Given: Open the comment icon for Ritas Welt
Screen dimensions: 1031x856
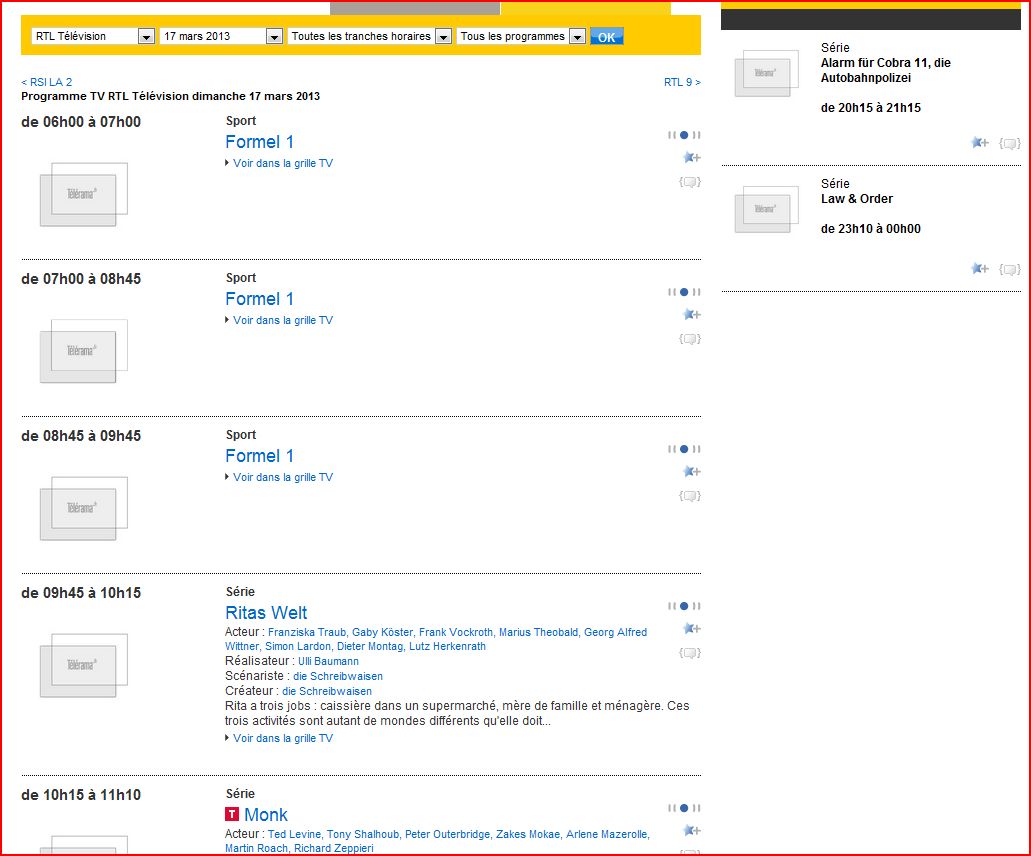Looking at the screenshot, I should tap(689, 653).
